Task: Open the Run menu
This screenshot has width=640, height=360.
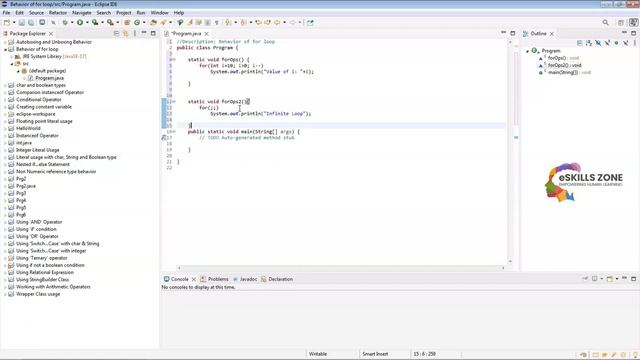Action: coord(141,13)
